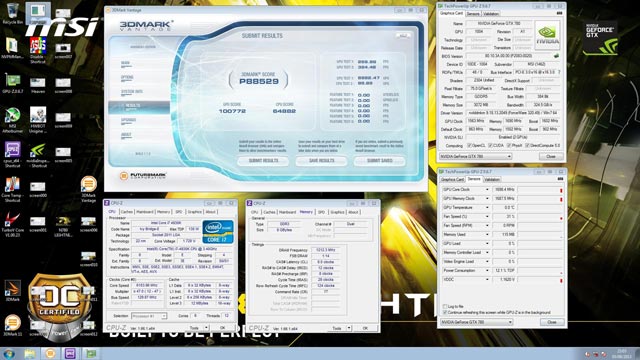Open Memory Used sensor dropdown
This screenshot has width=640, height=360.
pos(487,235)
